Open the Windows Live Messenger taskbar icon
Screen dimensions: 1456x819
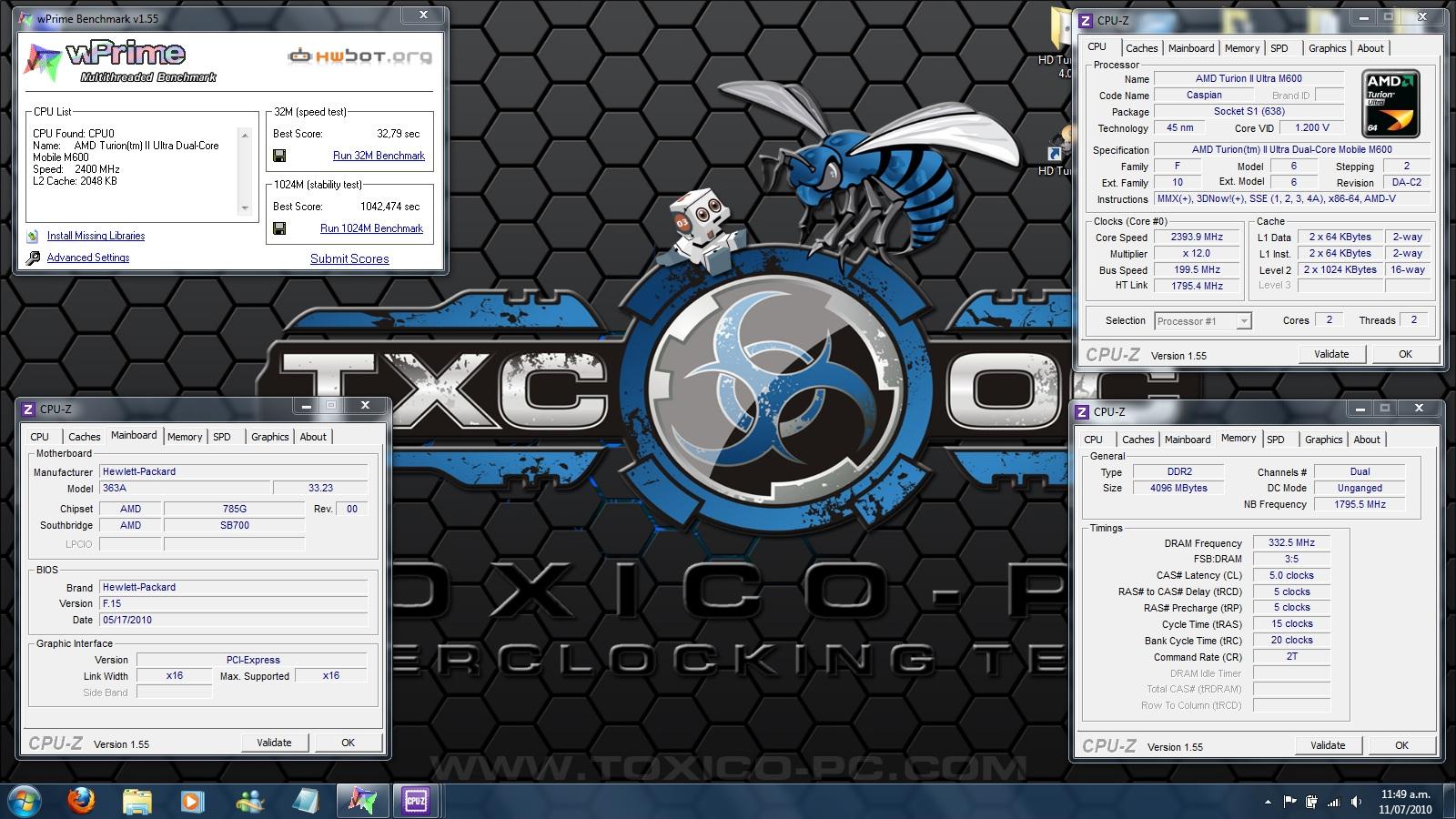click(x=248, y=801)
